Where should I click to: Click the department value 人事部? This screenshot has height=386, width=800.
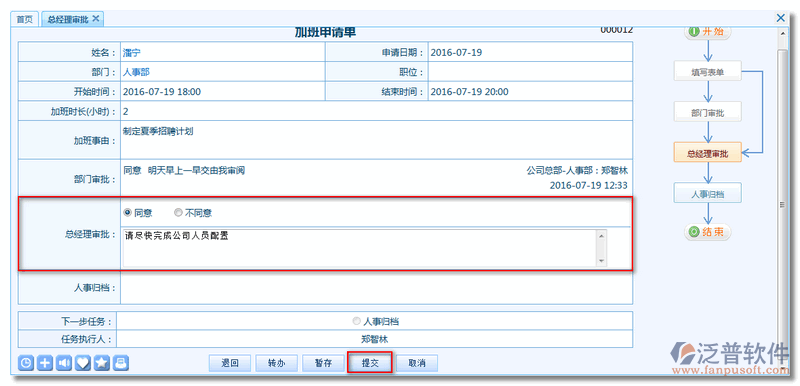tap(136, 72)
